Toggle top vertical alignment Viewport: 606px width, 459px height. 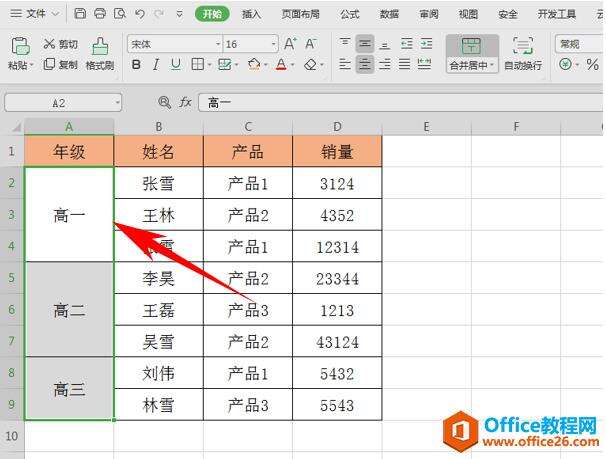tap(345, 44)
